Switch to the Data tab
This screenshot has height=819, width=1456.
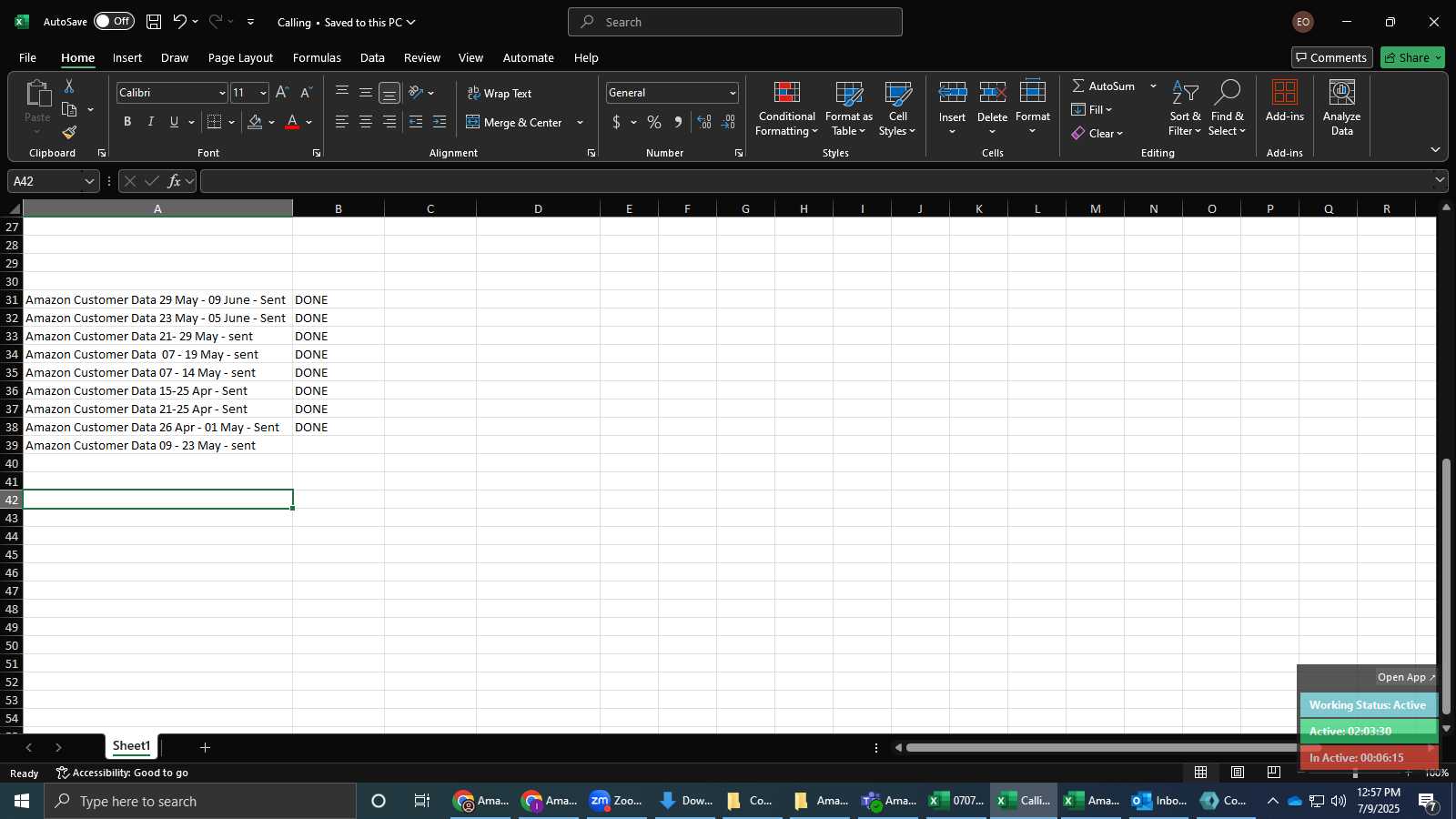(x=372, y=57)
